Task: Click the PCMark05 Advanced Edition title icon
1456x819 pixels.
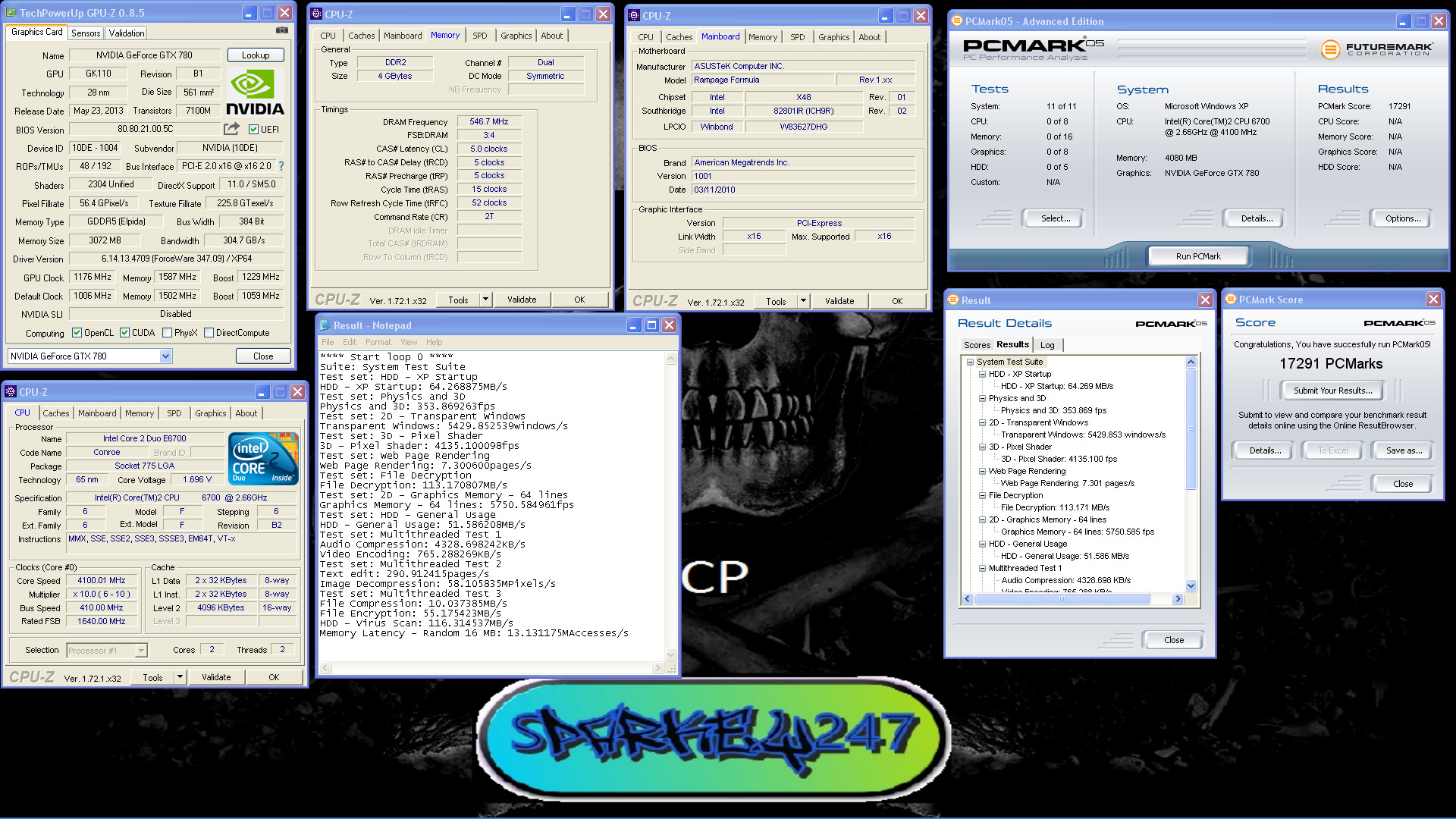Action: [x=957, y=21]
